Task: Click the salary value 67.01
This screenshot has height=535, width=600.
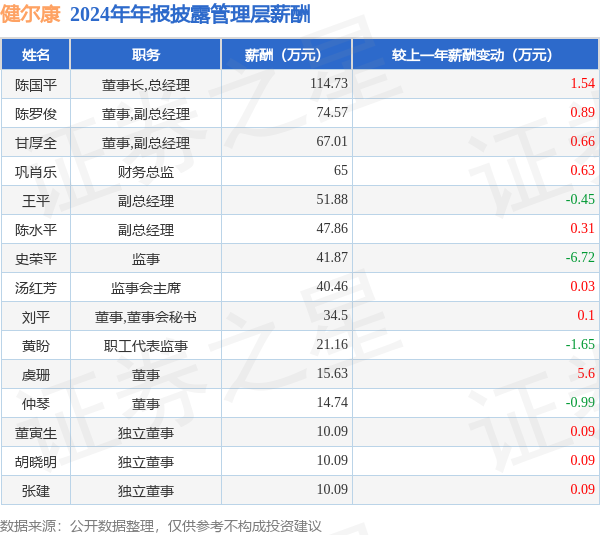Action: point(332,141)
